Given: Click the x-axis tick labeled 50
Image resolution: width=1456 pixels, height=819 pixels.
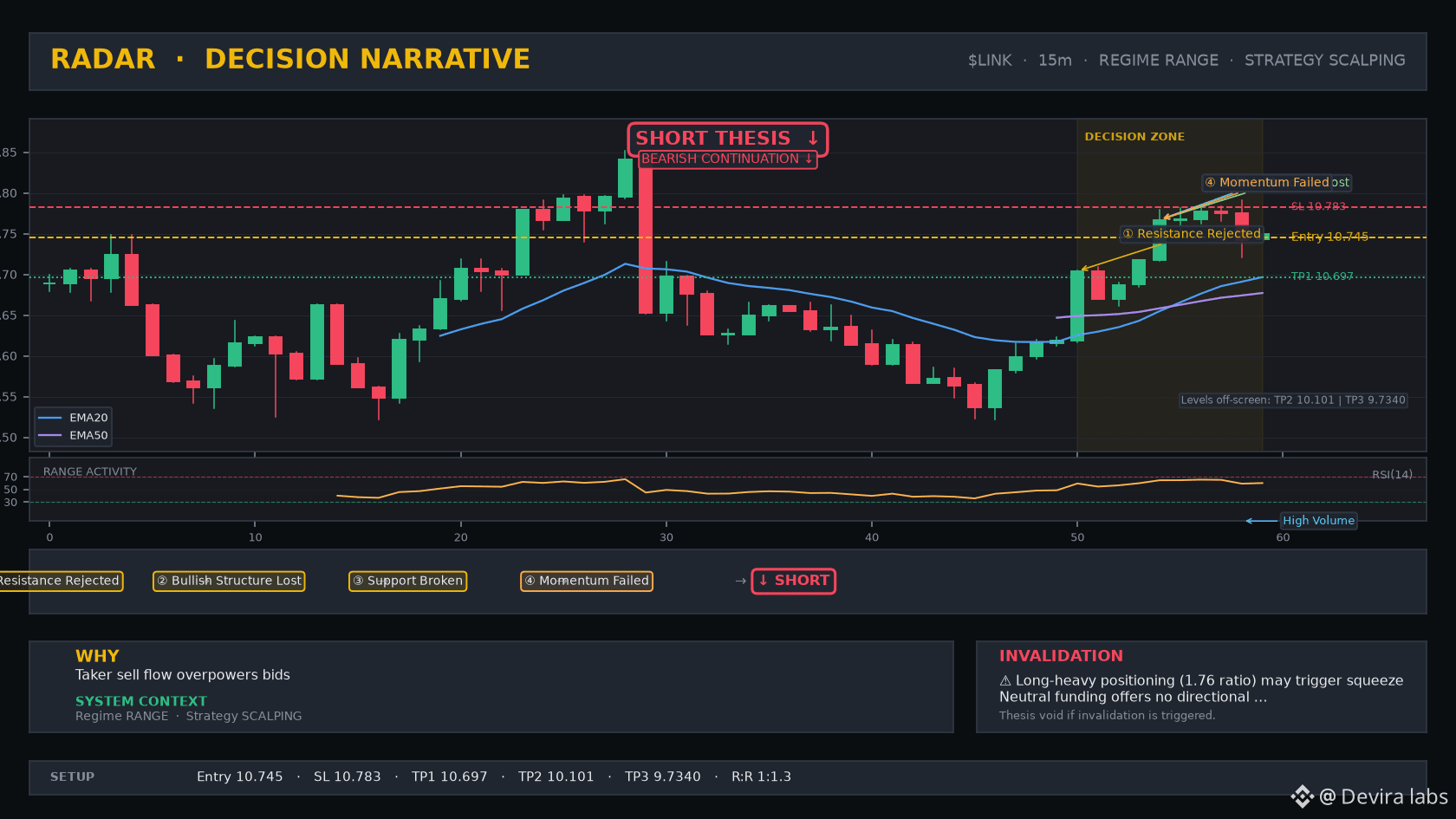Looking at the screenshot, I should point(1077,537).
